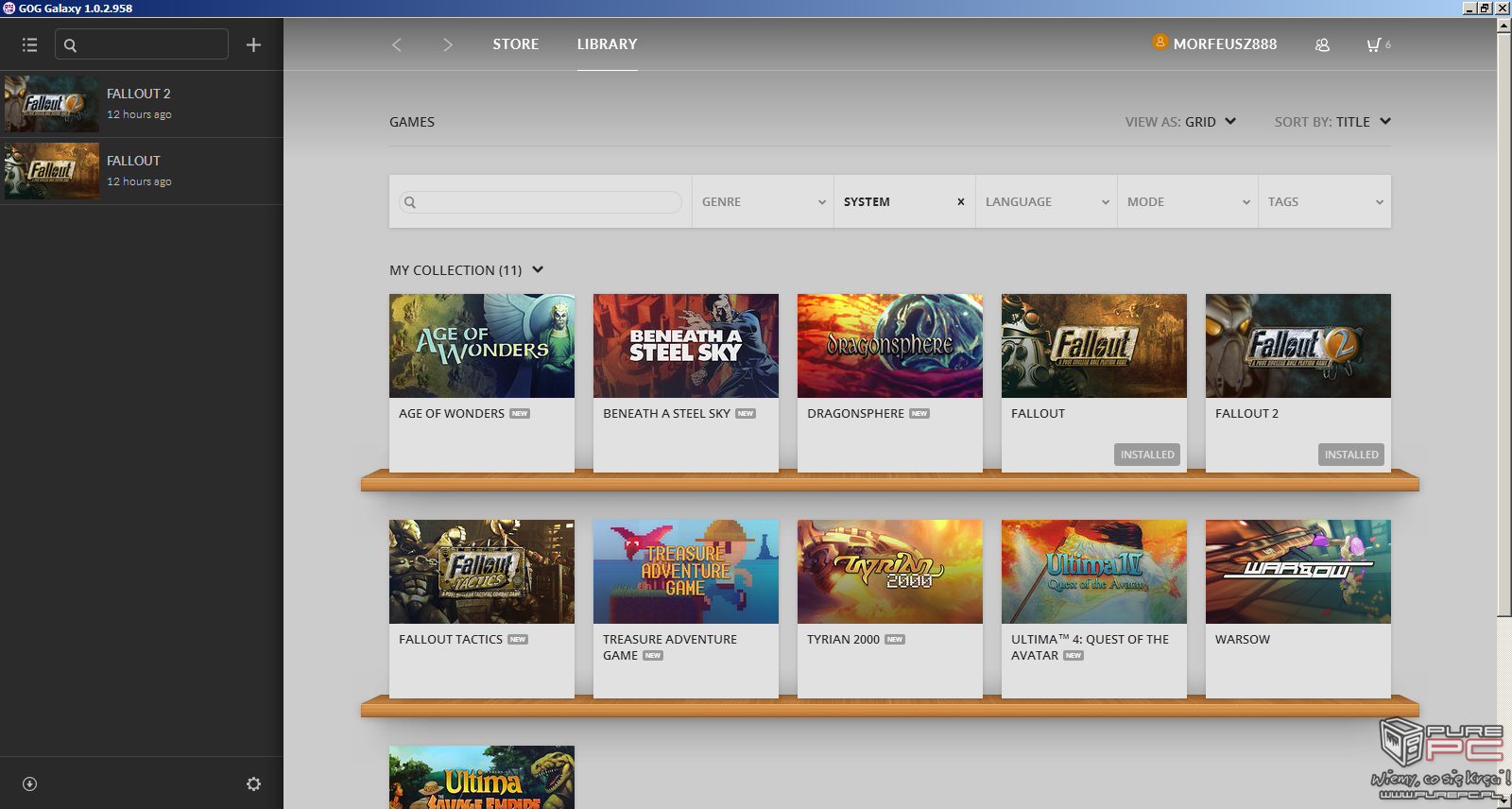Viewport: 1512px width, 809px height.
Task: Open the Tyrian 2000 cover
Action: tap(890, 572)
